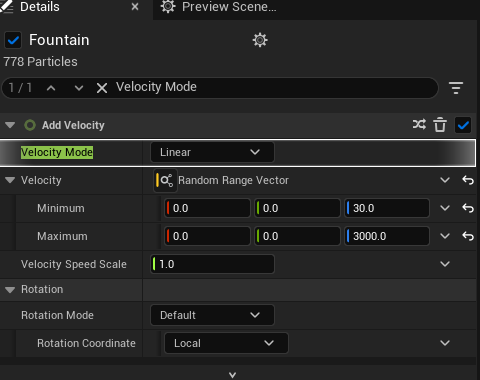Reset Velocity to default with the arrow icon

[468, 180]
